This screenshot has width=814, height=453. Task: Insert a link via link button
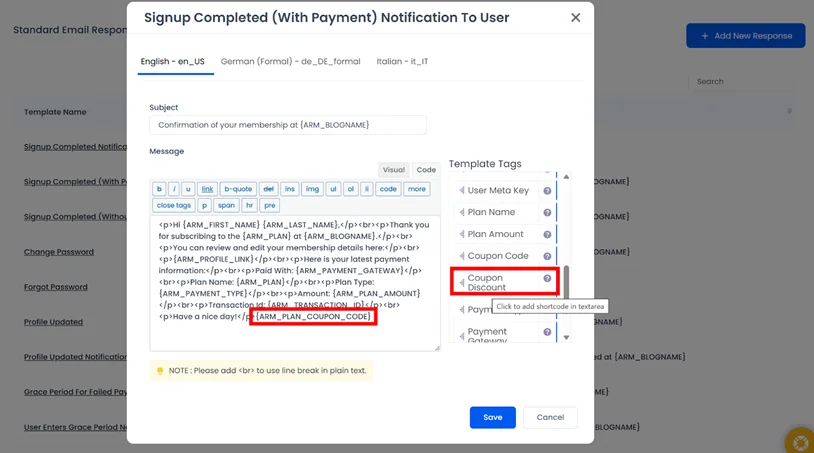click(207, 189)
